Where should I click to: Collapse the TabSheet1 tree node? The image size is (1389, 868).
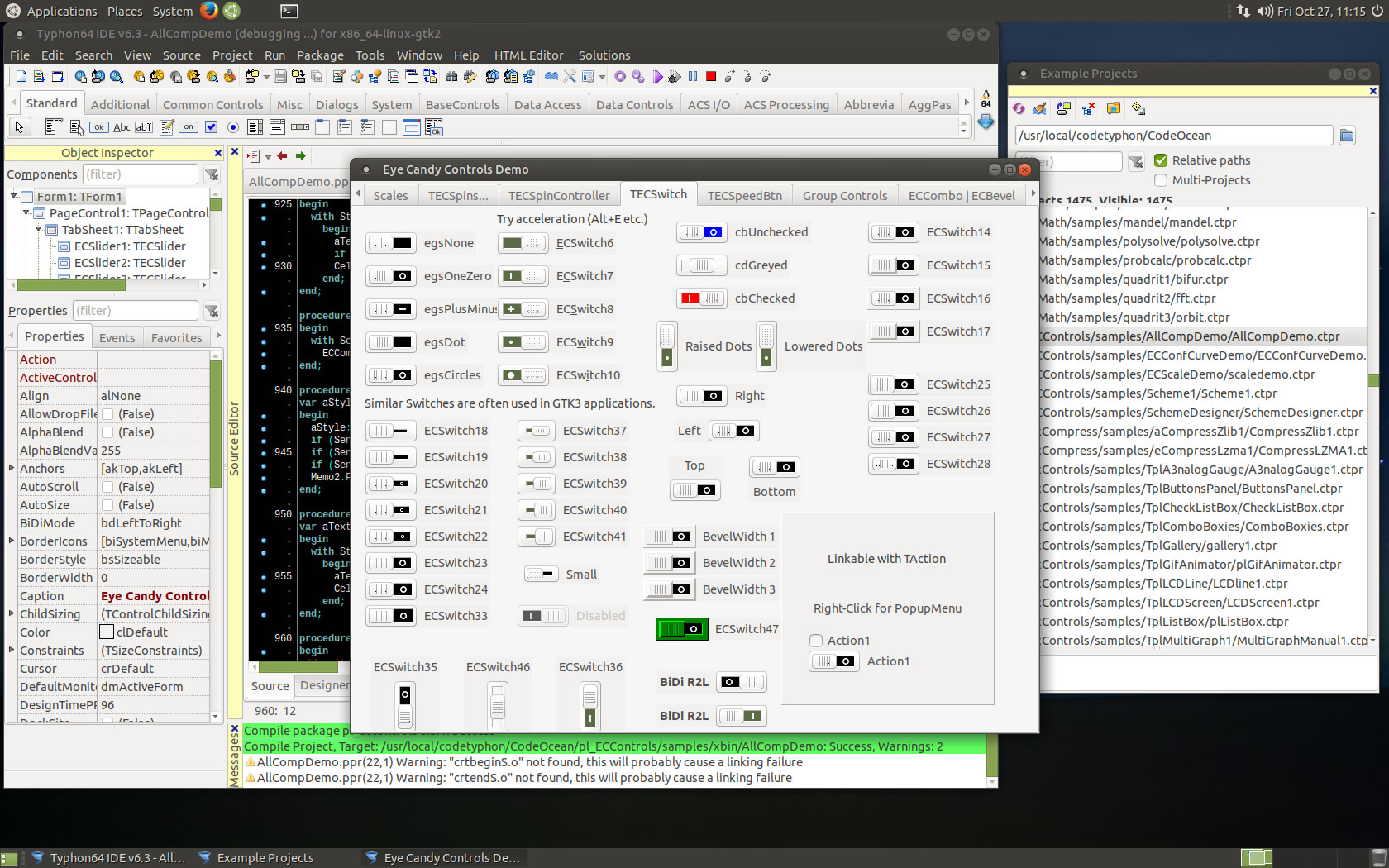coord(39,229)
